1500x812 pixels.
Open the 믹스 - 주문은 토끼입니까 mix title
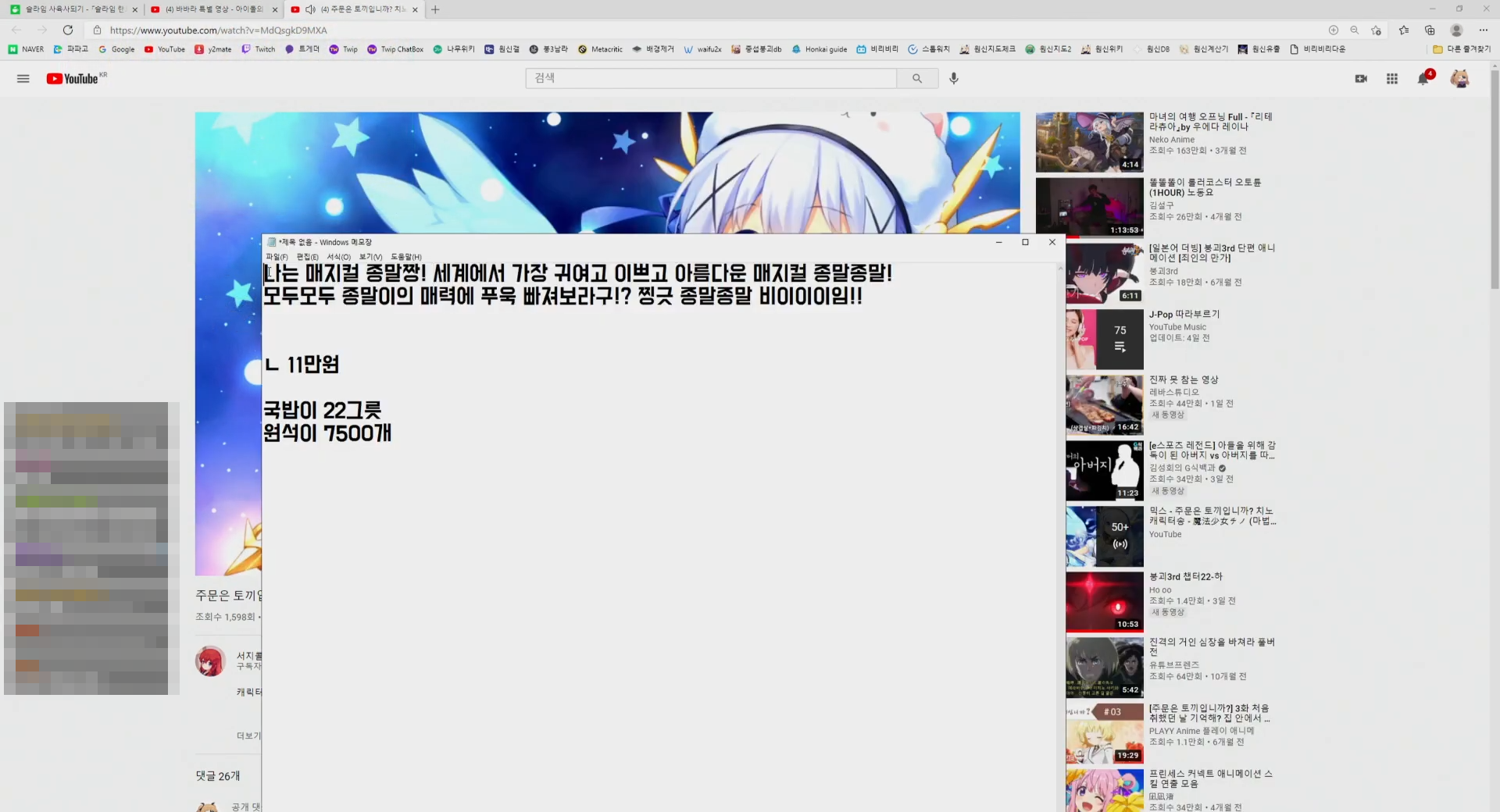click(1212, 515)
